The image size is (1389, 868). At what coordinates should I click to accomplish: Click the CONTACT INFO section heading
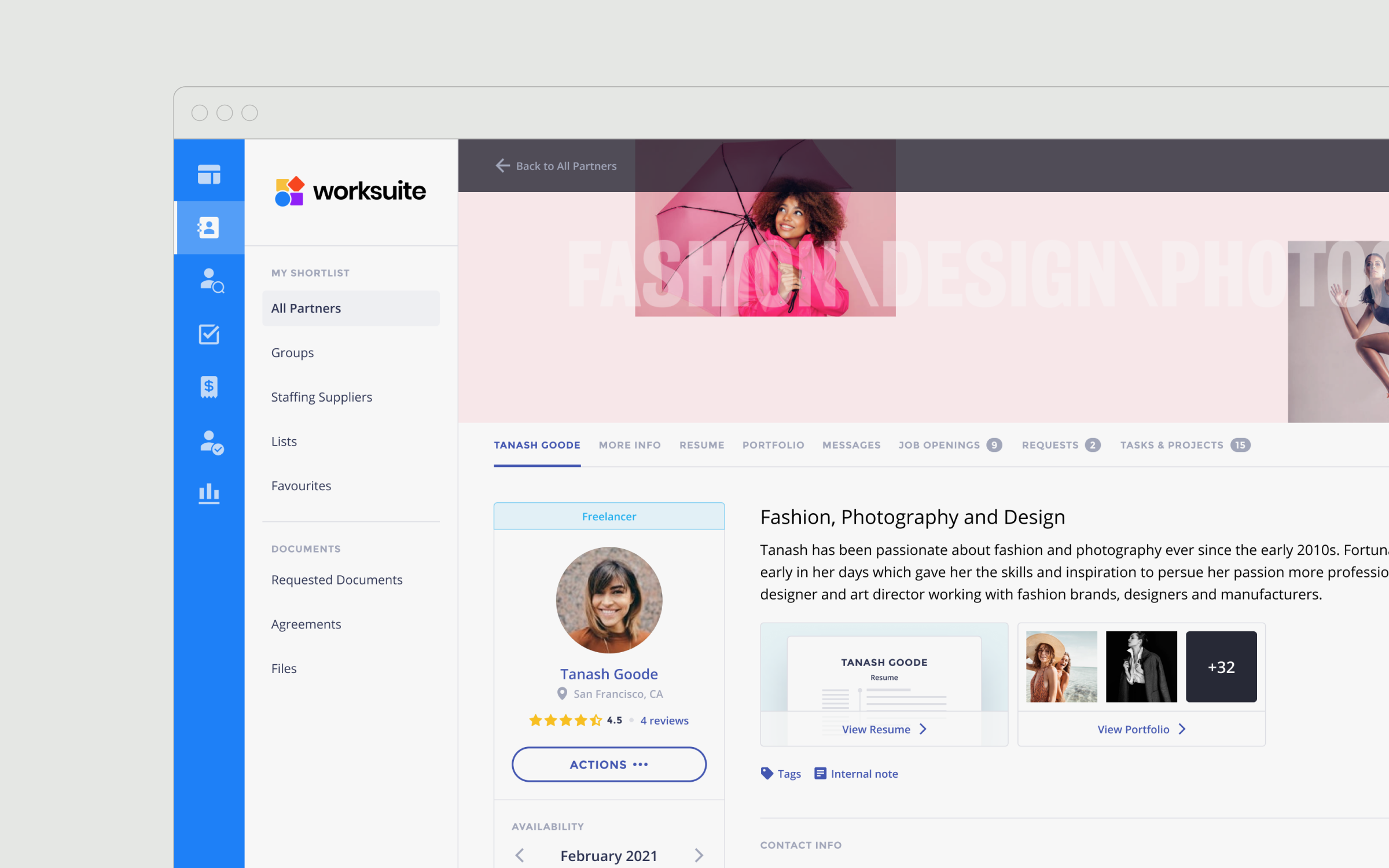click(801, 845)
